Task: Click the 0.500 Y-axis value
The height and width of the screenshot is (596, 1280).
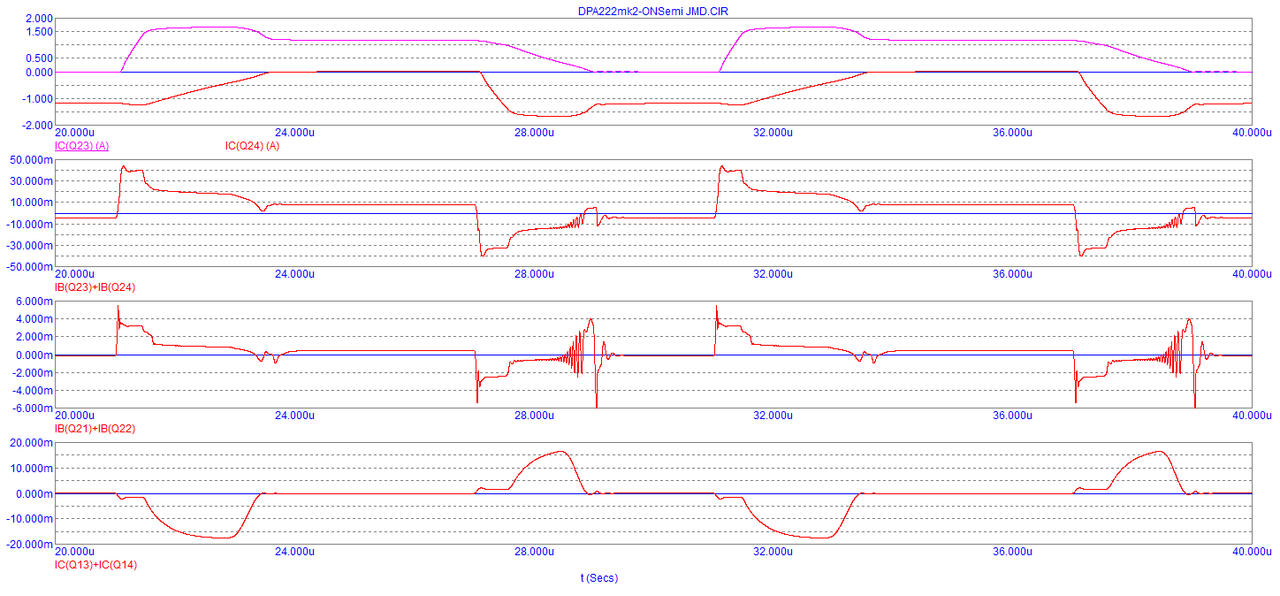Action: [x=39, y=58]
